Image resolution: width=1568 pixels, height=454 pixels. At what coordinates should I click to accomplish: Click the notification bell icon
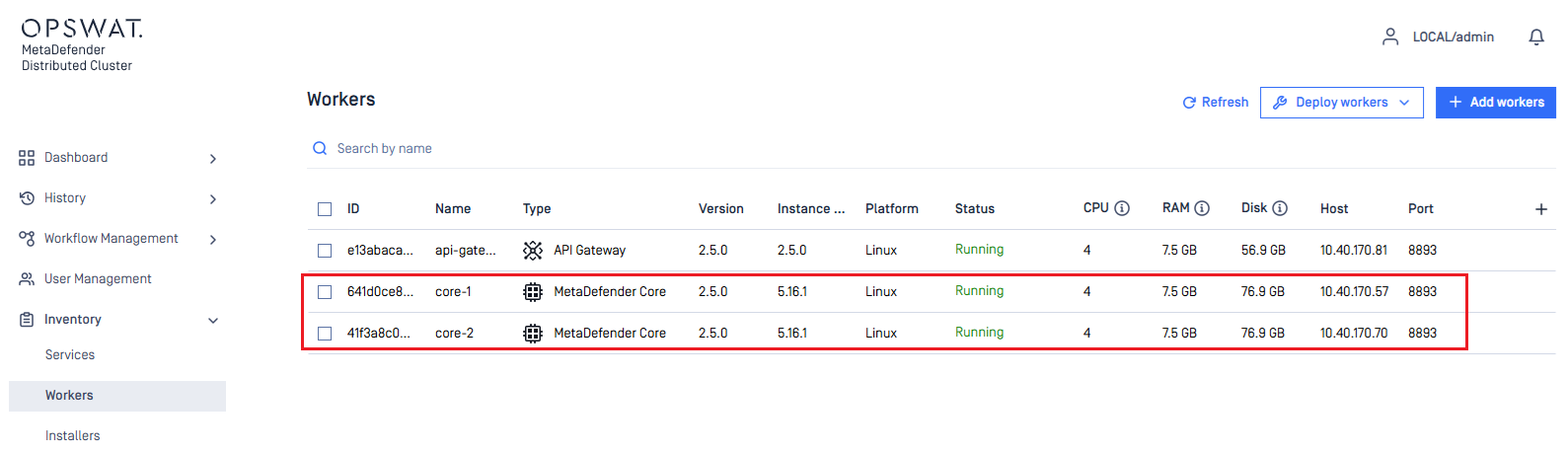(1536, 38)
